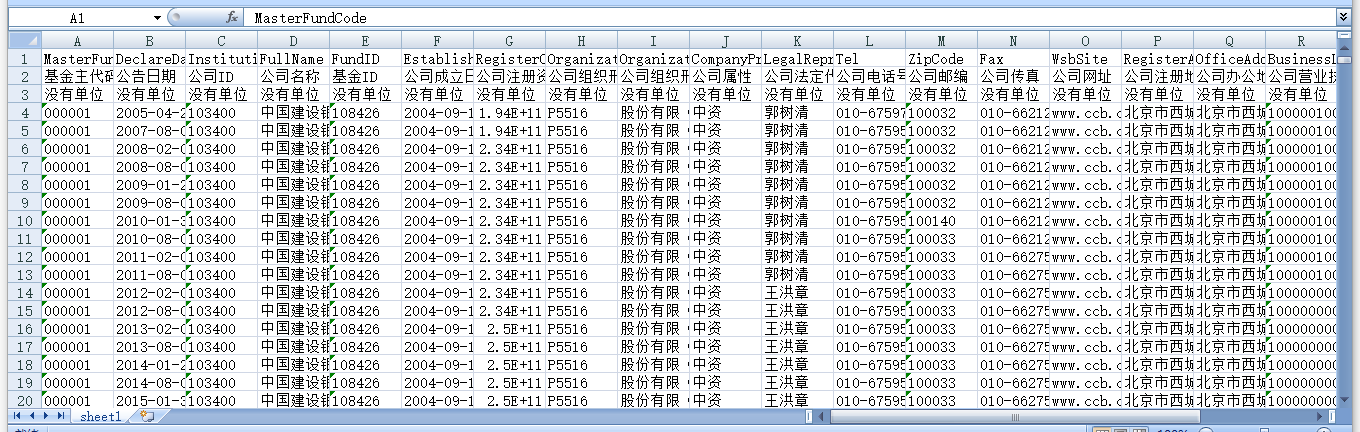The image size is (1360, 432).
Task: Click the 2.5E+11 cell in row 16
Action: (x=509, y=329)
